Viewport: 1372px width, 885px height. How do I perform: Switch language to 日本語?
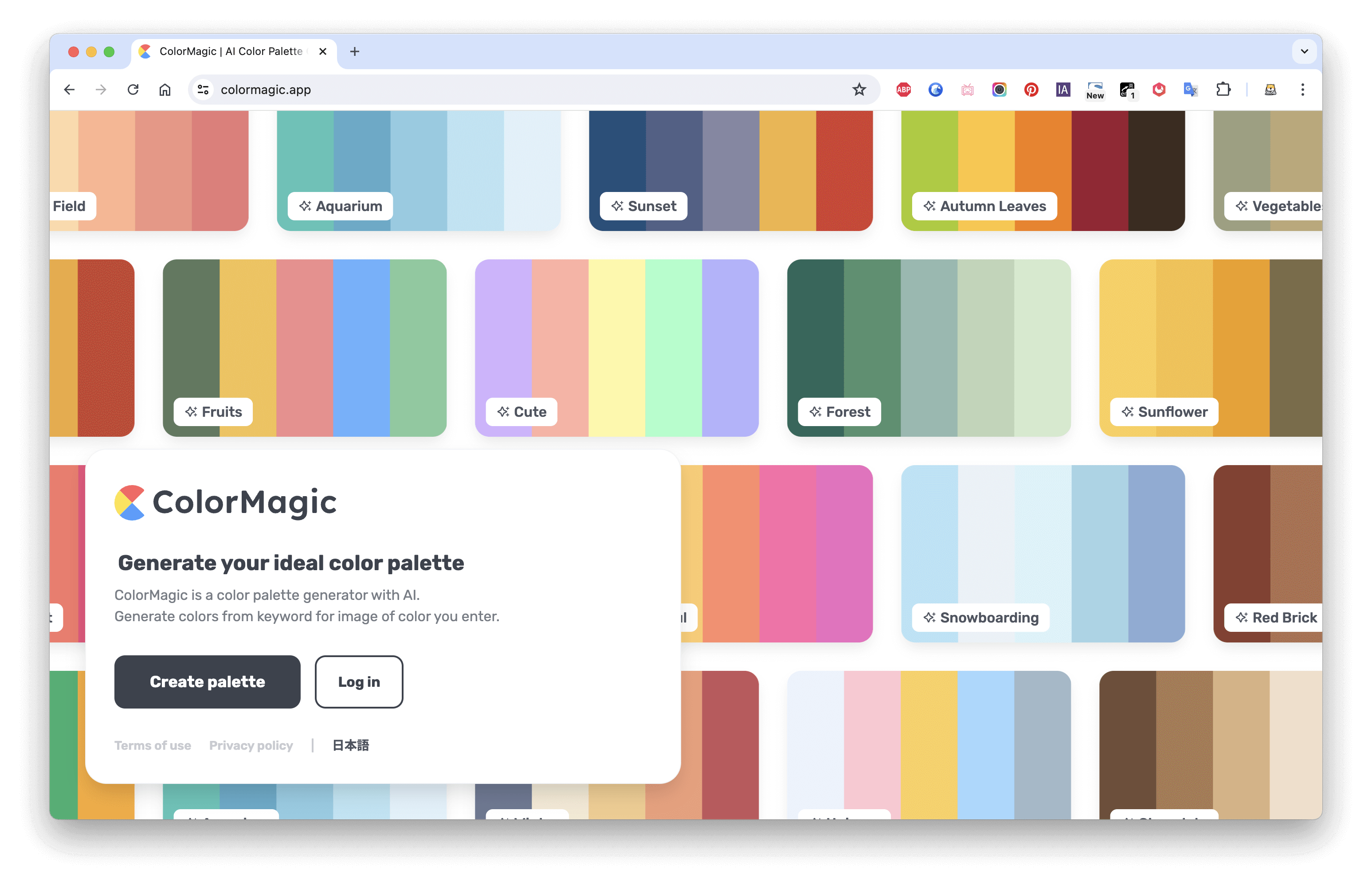[x=351, y=745]
